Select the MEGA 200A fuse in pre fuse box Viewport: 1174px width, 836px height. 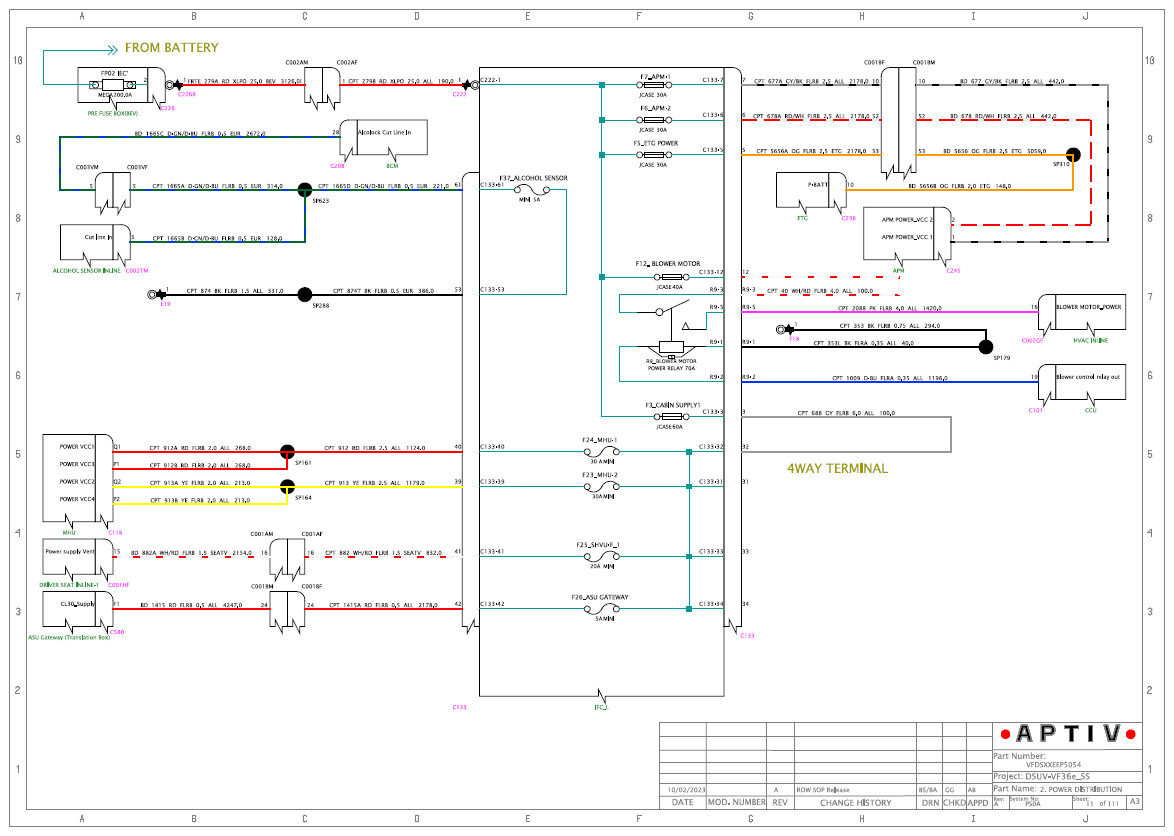[115, 85]
